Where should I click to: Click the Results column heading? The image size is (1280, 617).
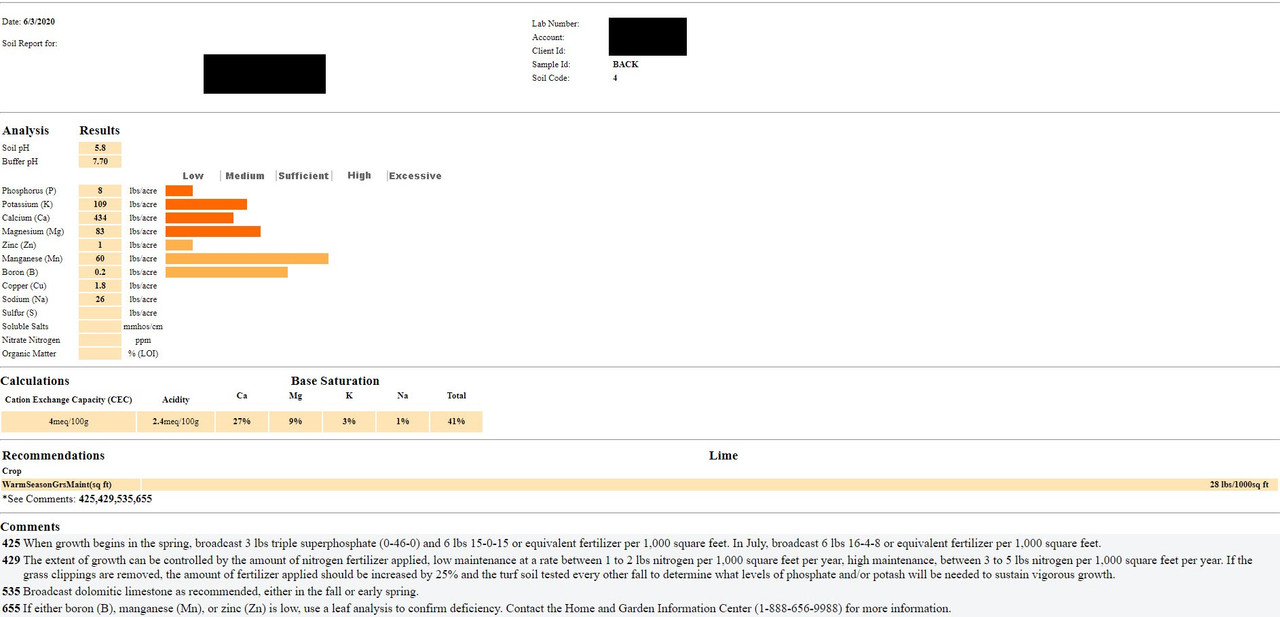(x=100, y=131)
